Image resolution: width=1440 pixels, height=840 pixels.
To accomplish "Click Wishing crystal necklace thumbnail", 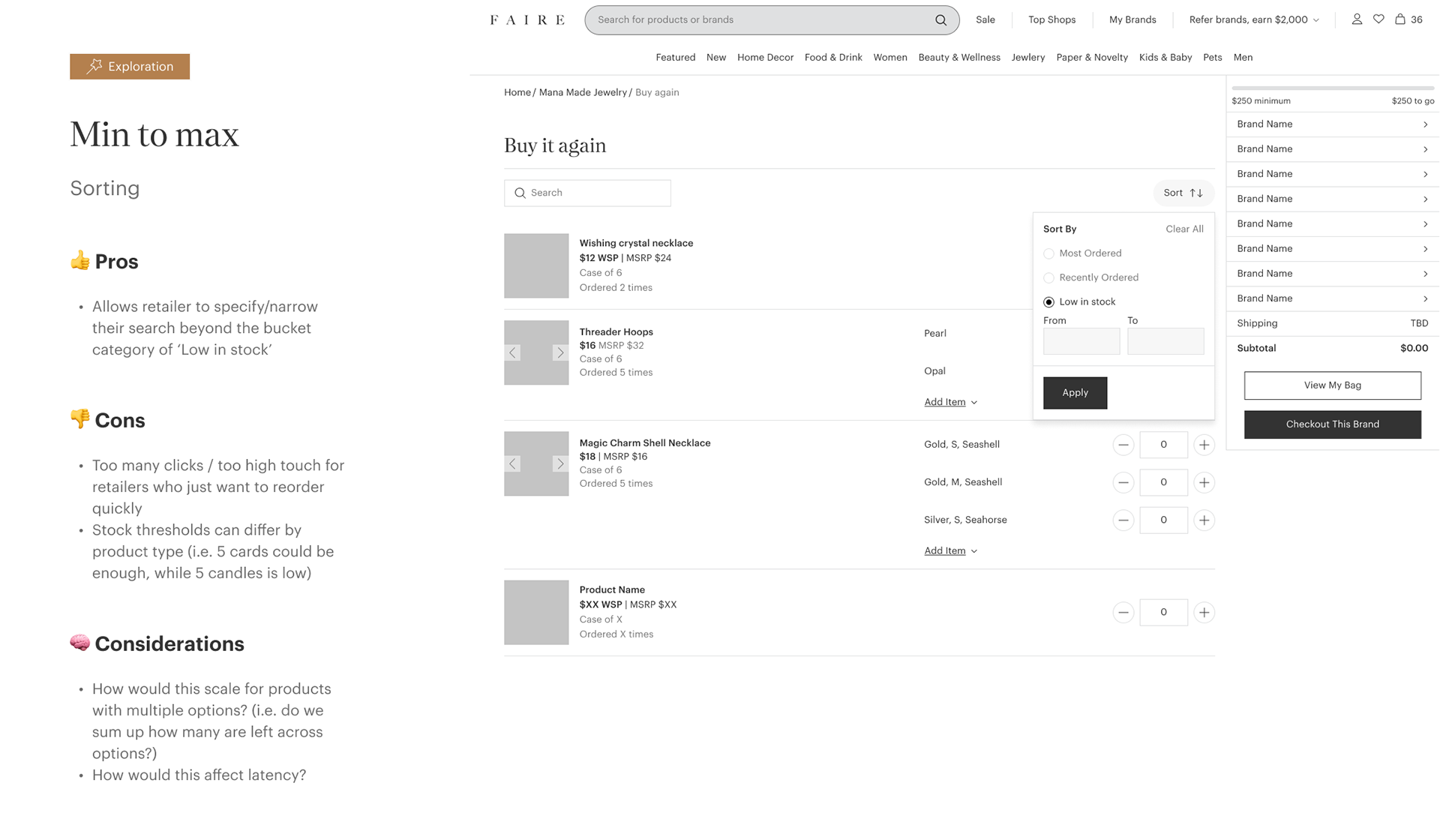I will click(x=536, y=265).
